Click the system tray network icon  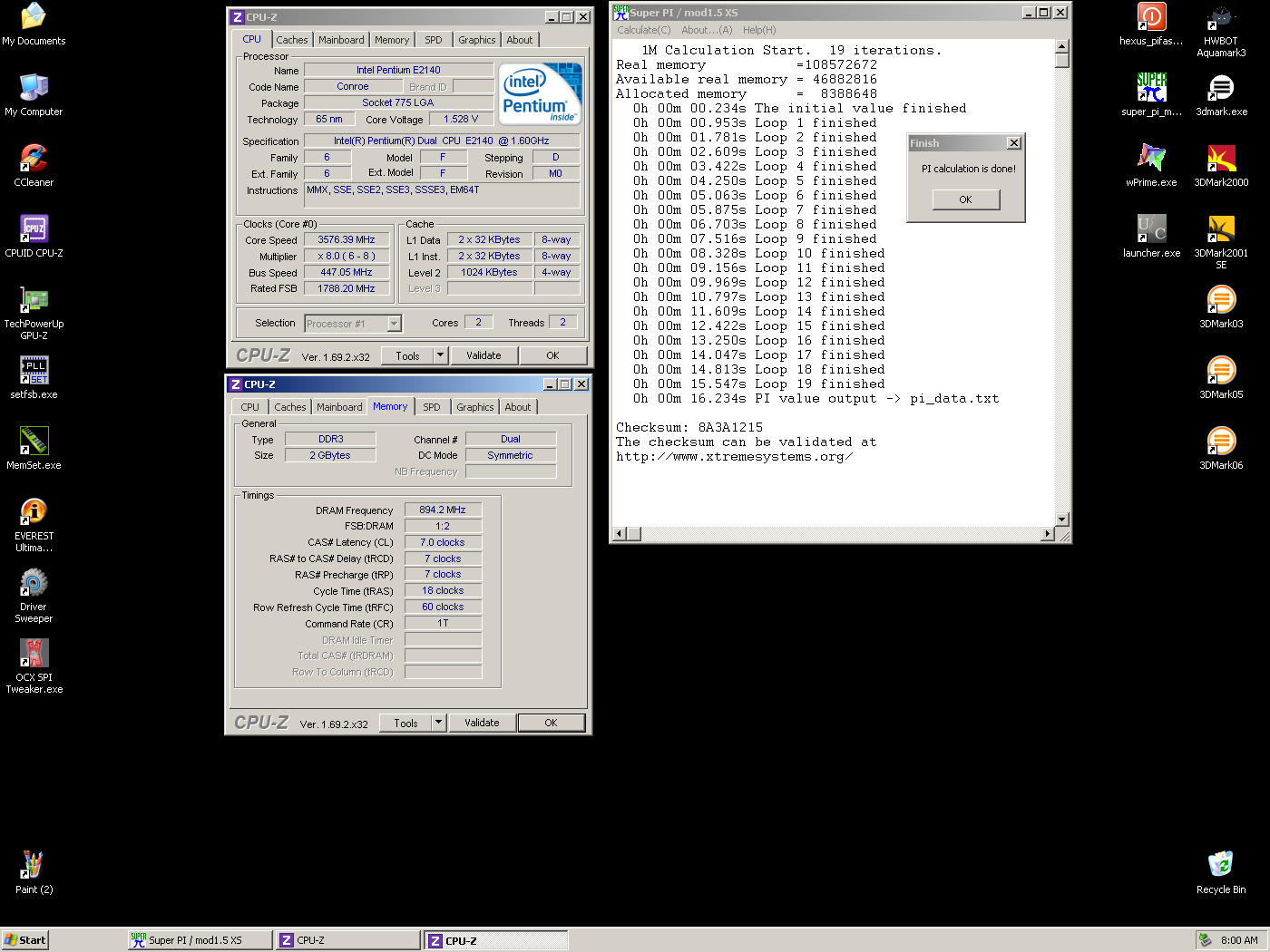tap(1205, 940)
